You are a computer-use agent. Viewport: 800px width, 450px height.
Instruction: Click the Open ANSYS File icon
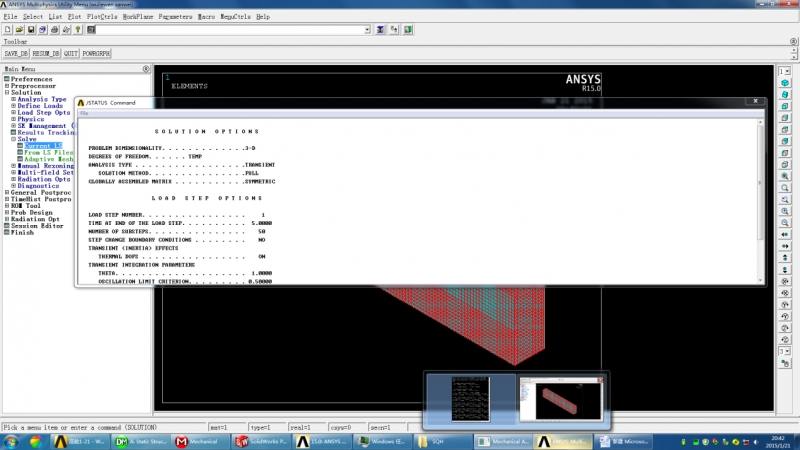pyautogui.click(x=19, y=30)
